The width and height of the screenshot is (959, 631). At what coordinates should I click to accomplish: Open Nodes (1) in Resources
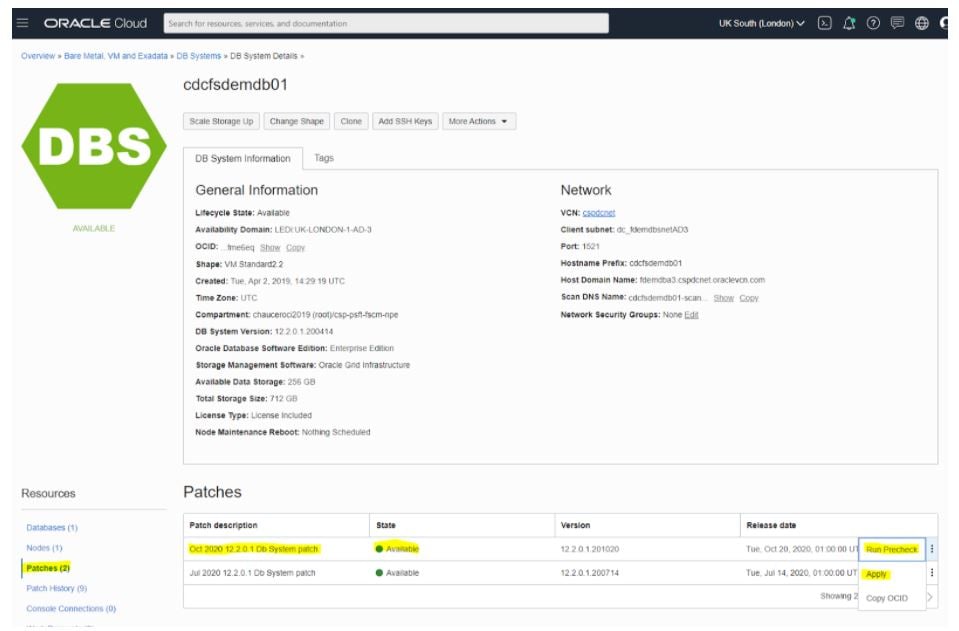pos(44,548)
